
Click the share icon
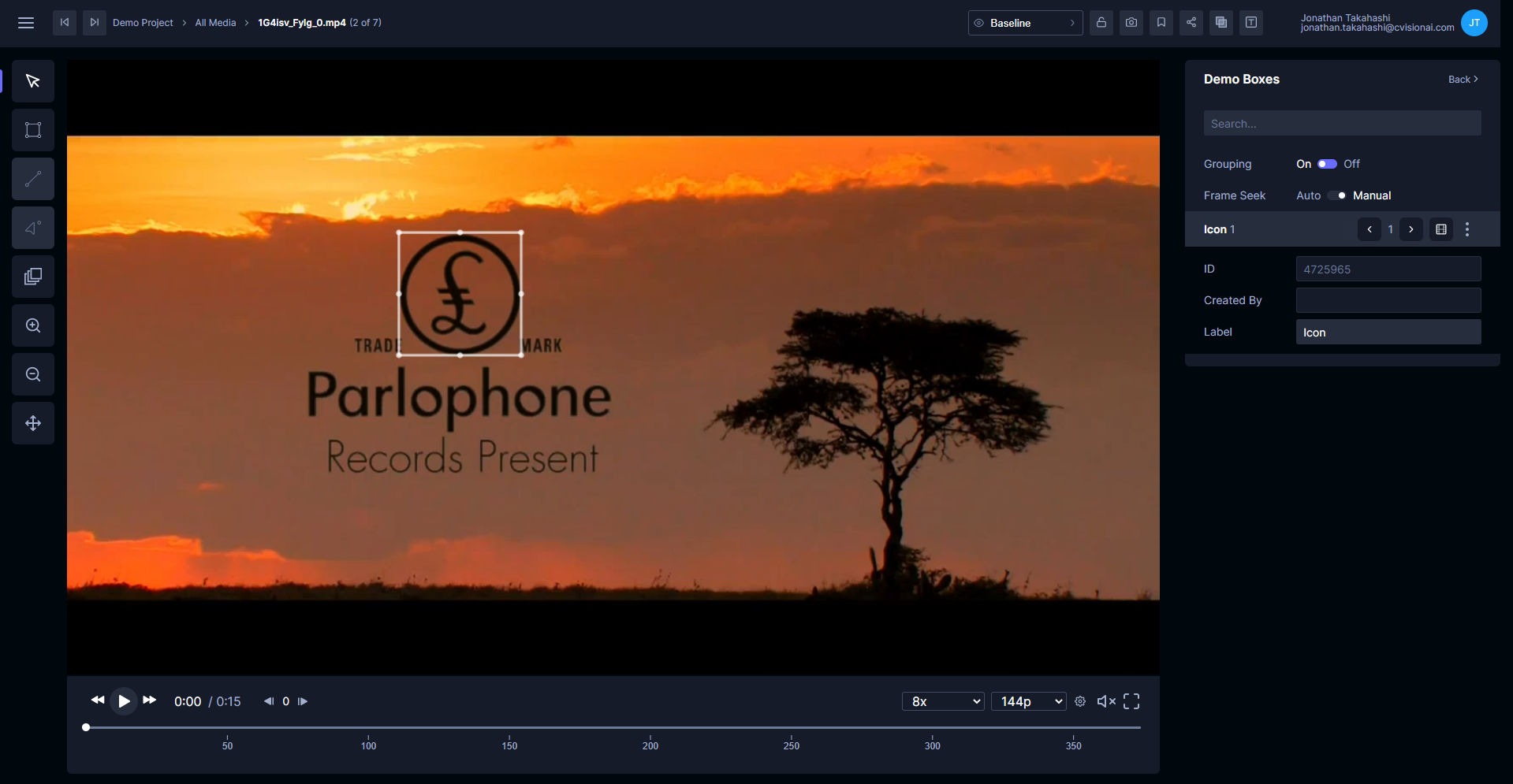(1191, 23)
